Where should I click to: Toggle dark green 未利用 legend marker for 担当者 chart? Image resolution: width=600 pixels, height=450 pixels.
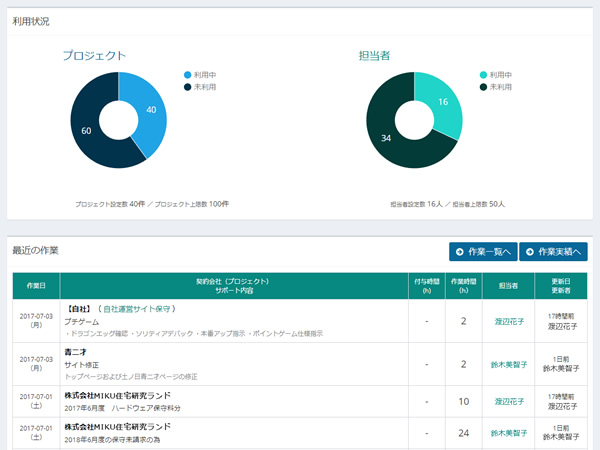(x=483, y=87)
